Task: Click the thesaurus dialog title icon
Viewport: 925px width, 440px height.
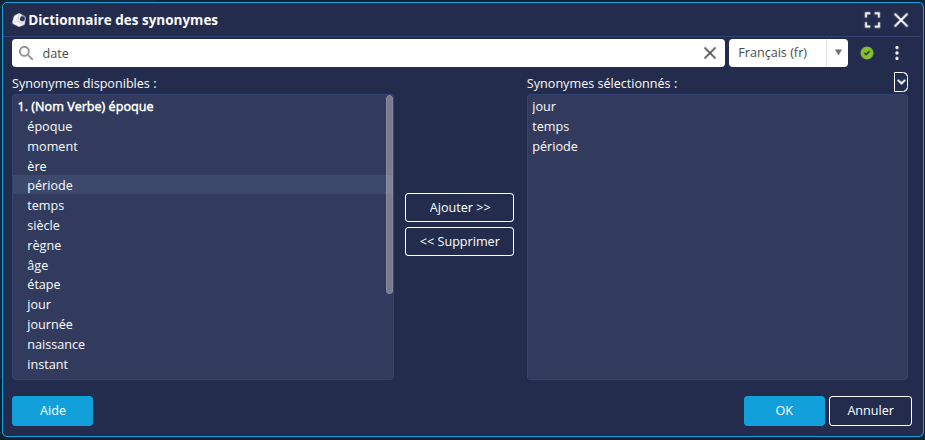Action: point(18,20)
